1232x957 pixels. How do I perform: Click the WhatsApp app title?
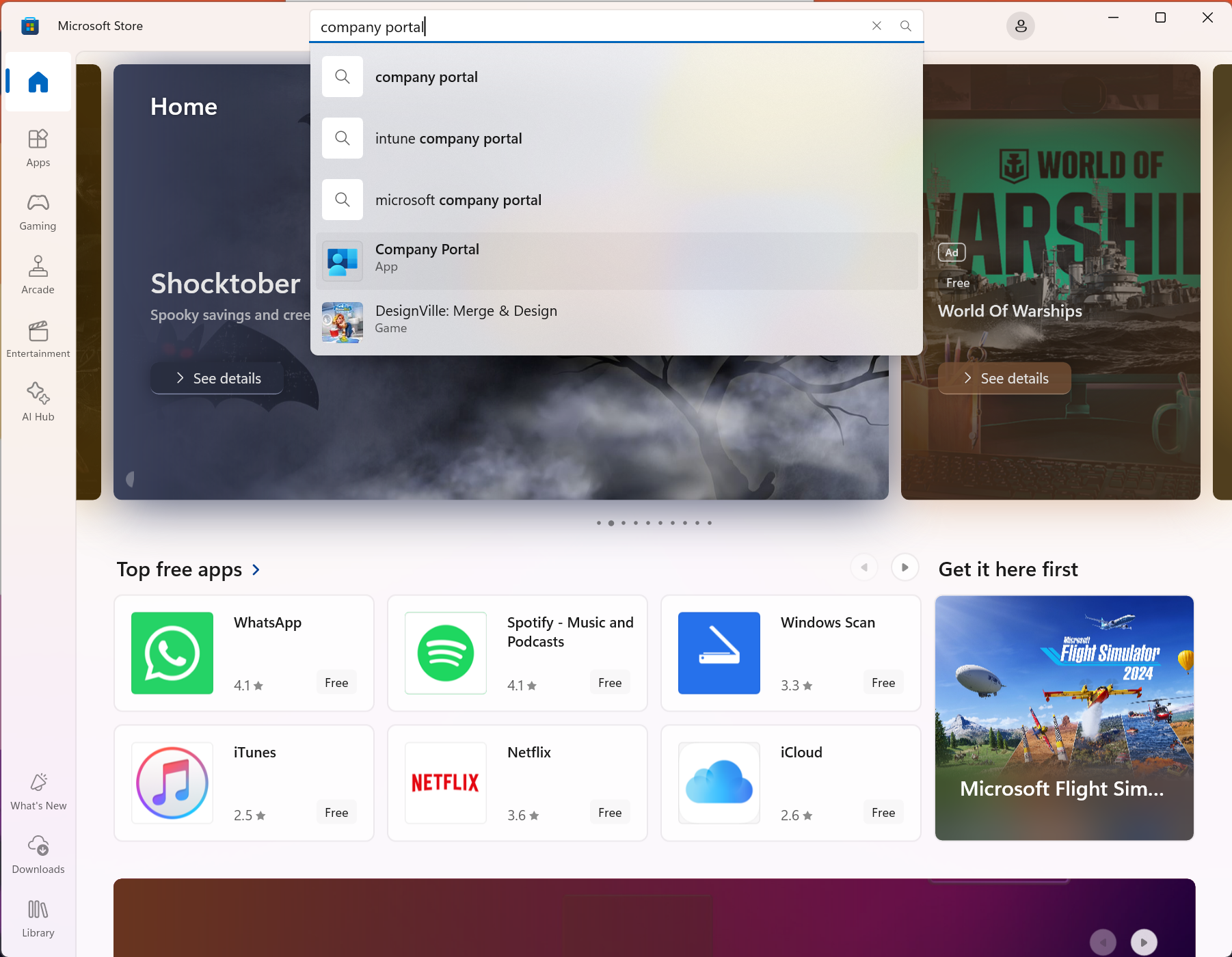click(267, 623)
